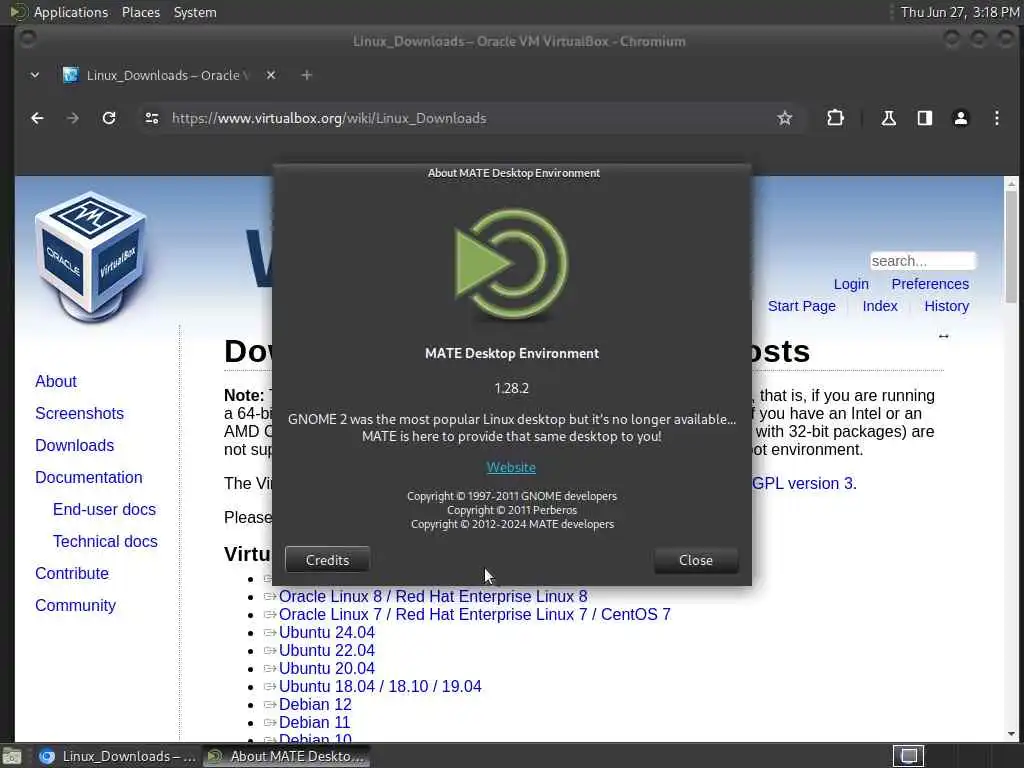
Task: Open the Preferences link
Action: pos(930,284)
